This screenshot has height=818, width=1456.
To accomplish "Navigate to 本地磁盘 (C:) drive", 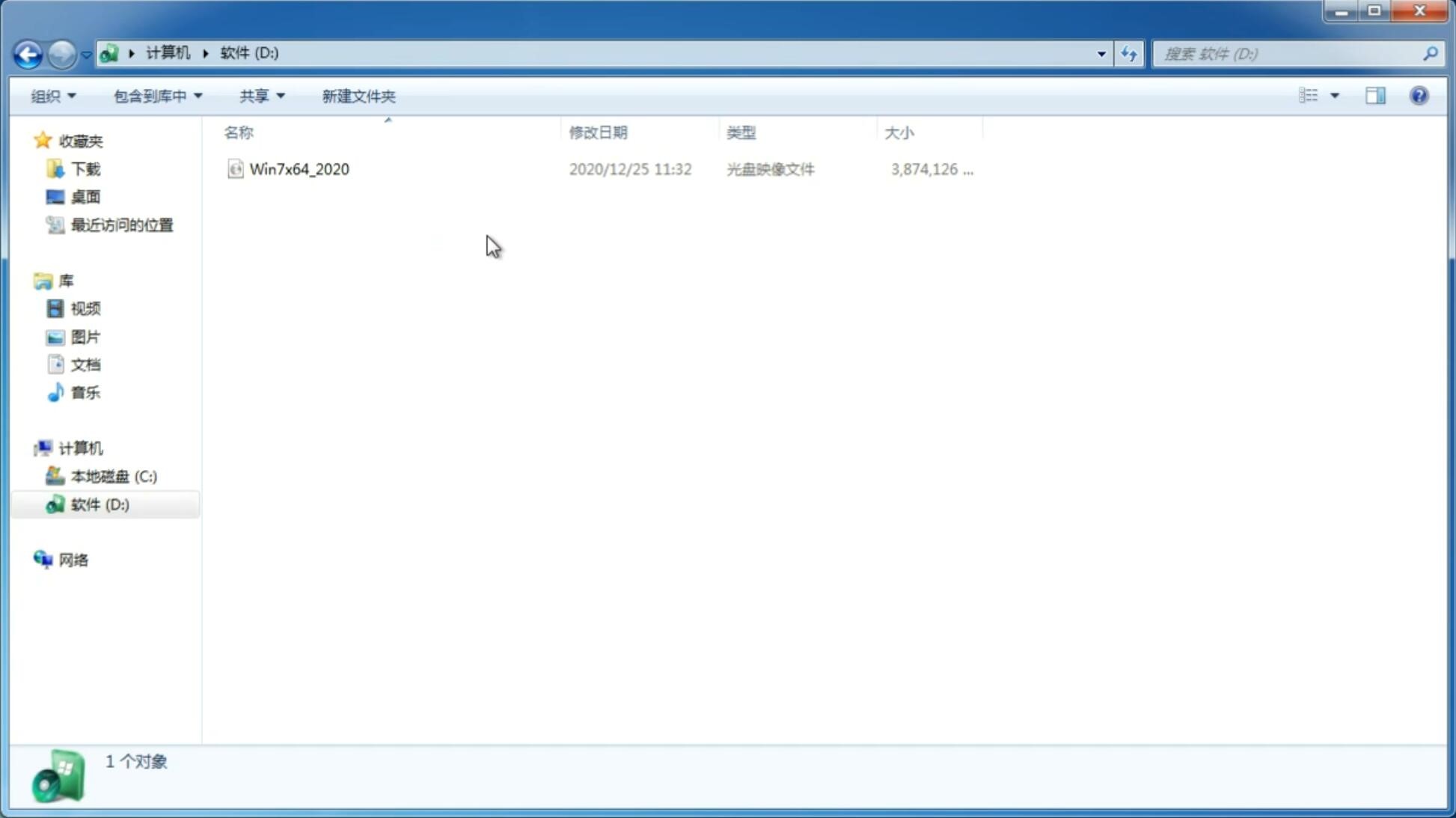I will point(113,476).
